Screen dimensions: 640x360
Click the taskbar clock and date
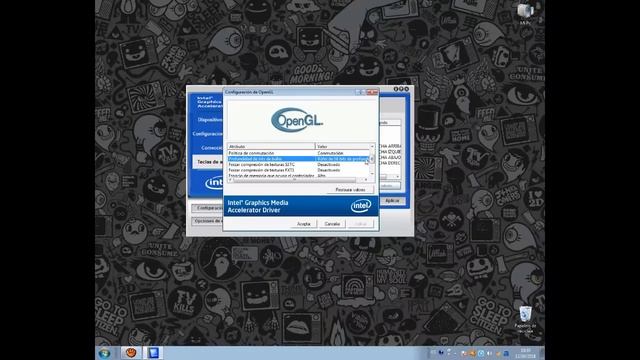pyautogui.click(x=526, y=353)
